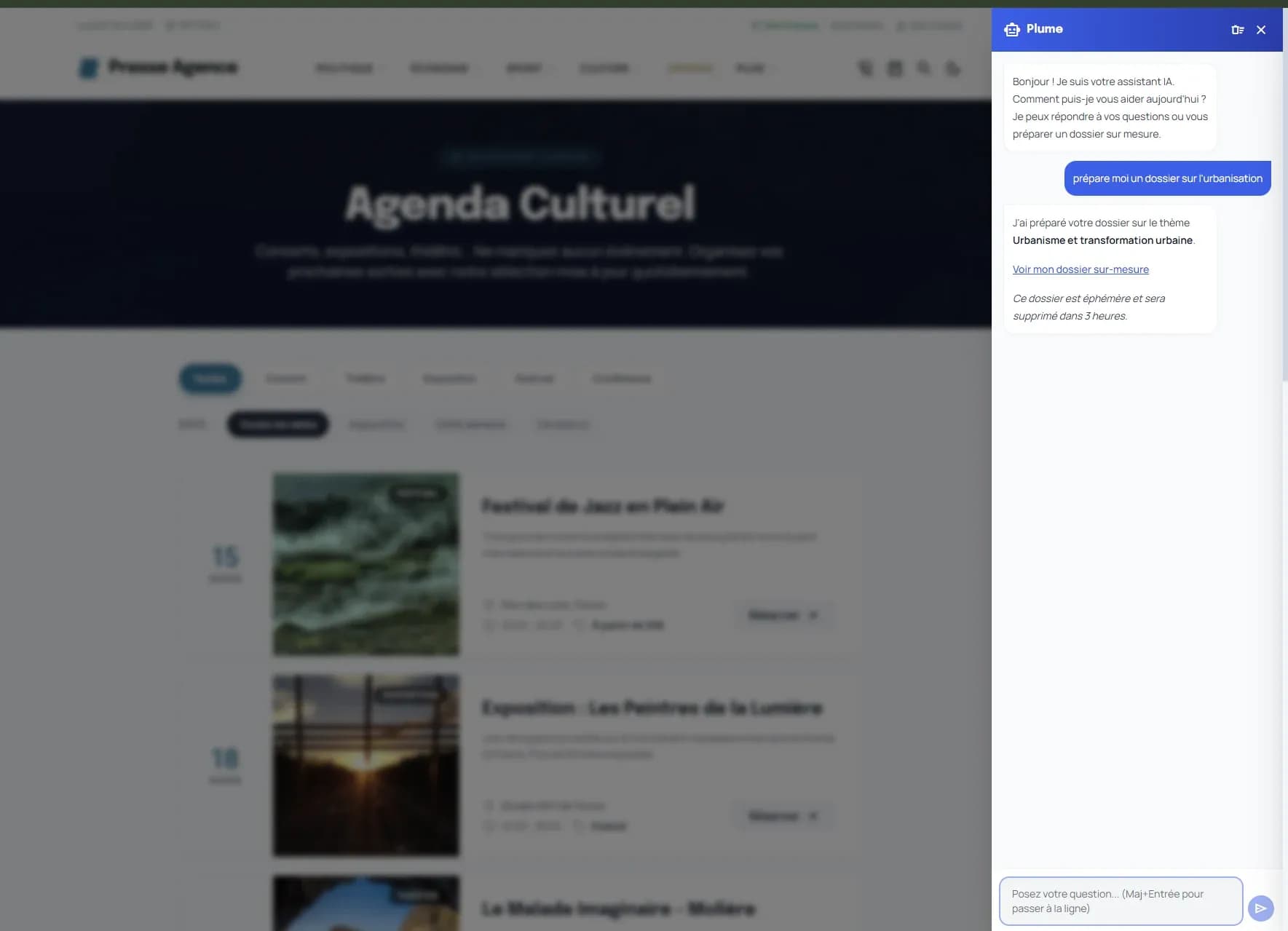Image resolution: width=1288 pixels, height=931 pixels.
Task: Click the 'prépare moi un dossier sur l'urbanisation' message
Action: pyautogui.click(x=1167, y=178)
